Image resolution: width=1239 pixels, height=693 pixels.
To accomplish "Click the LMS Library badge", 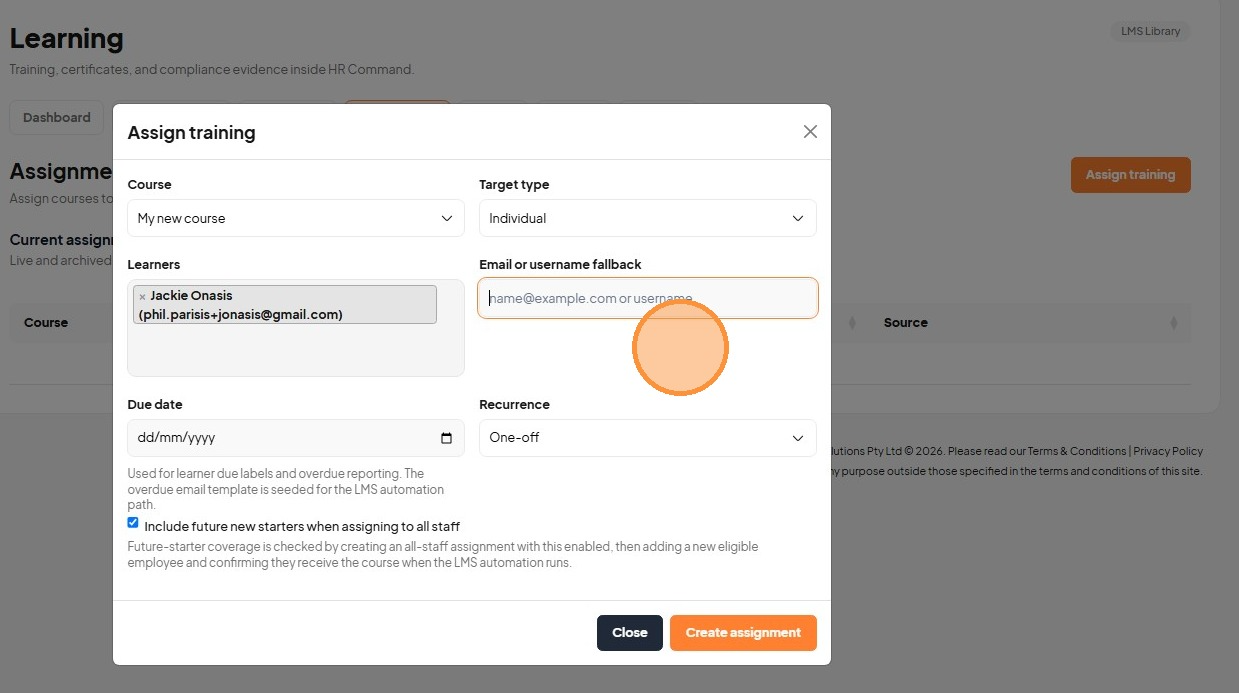I will click(x=1150, y=31).
